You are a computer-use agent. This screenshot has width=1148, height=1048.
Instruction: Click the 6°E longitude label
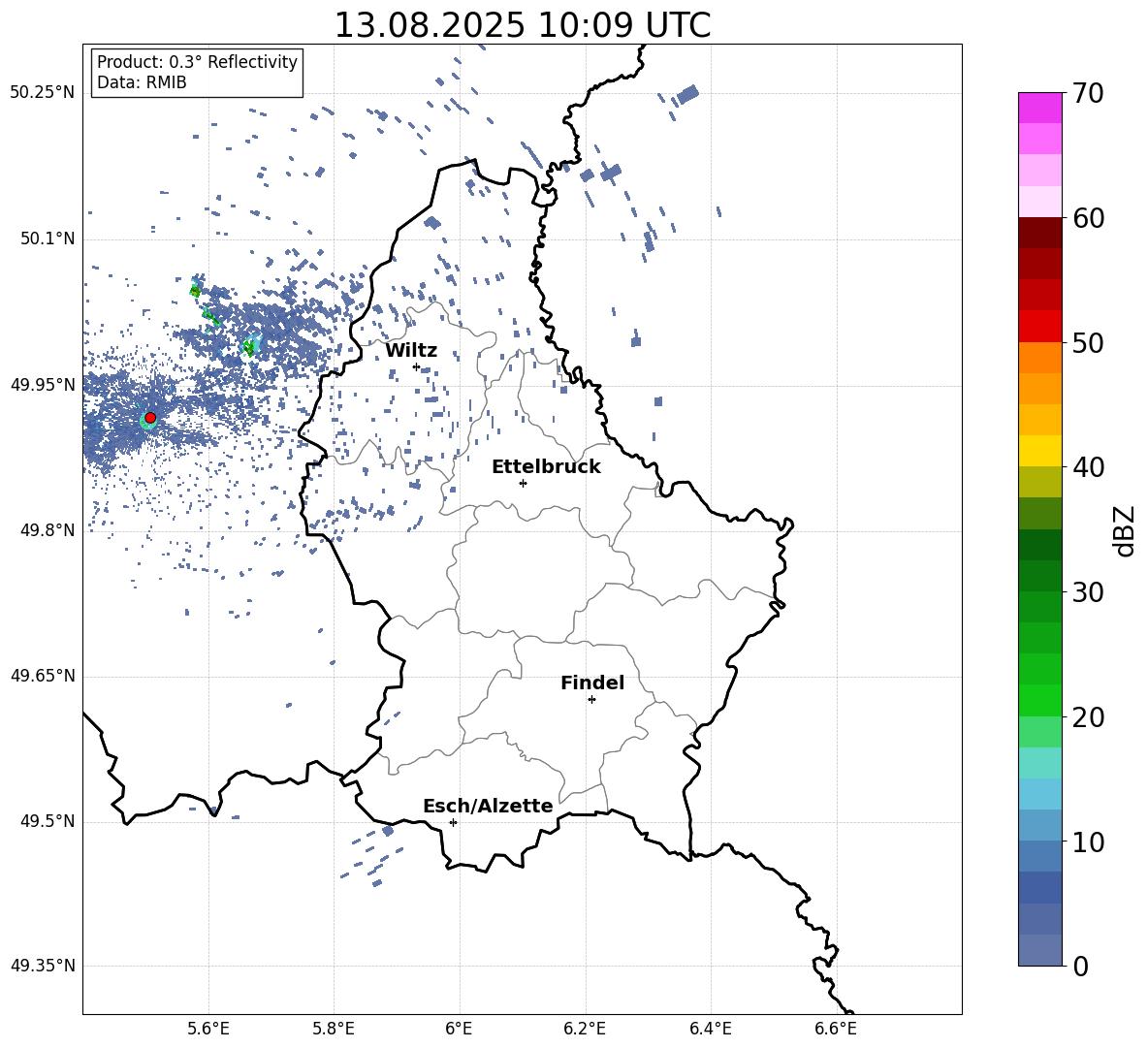click(459, 1029)
